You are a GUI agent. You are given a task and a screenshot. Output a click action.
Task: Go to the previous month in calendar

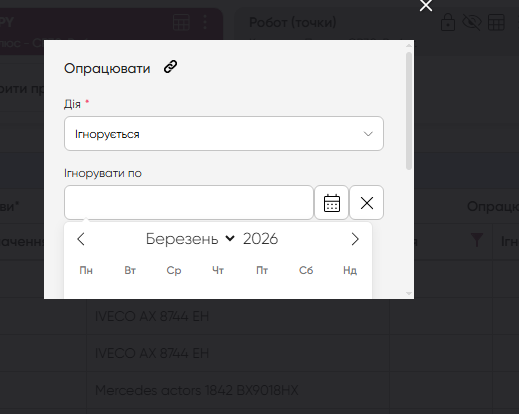tap(81, 239)
